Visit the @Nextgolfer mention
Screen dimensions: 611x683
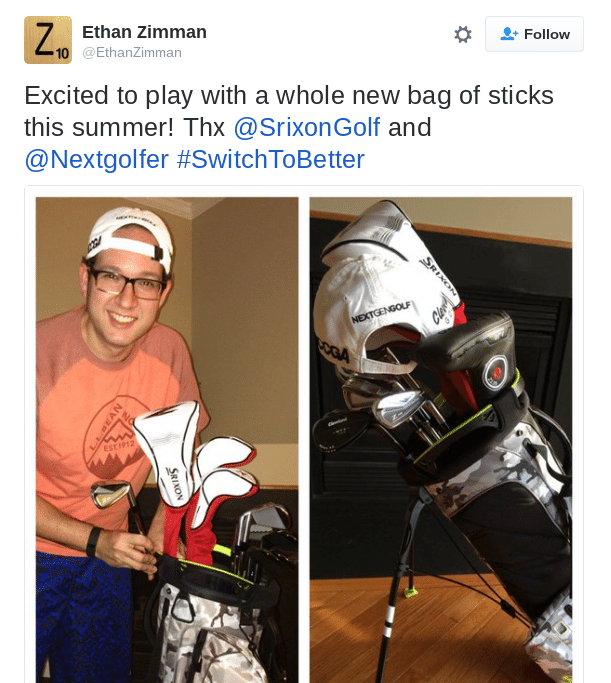[x=97, y=159]
